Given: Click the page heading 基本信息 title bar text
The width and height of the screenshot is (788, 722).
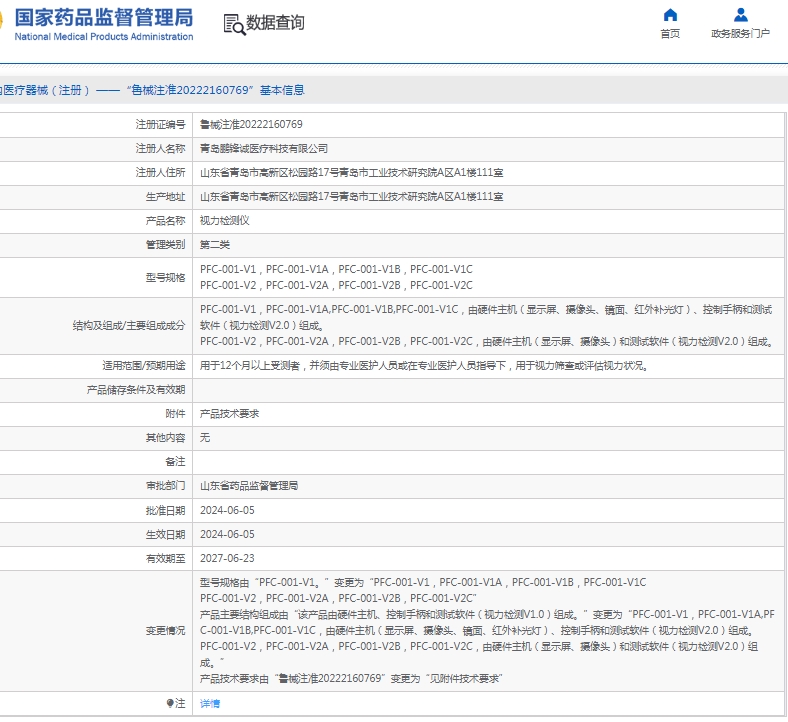Looking at the screenshot, I should point(282,90).
